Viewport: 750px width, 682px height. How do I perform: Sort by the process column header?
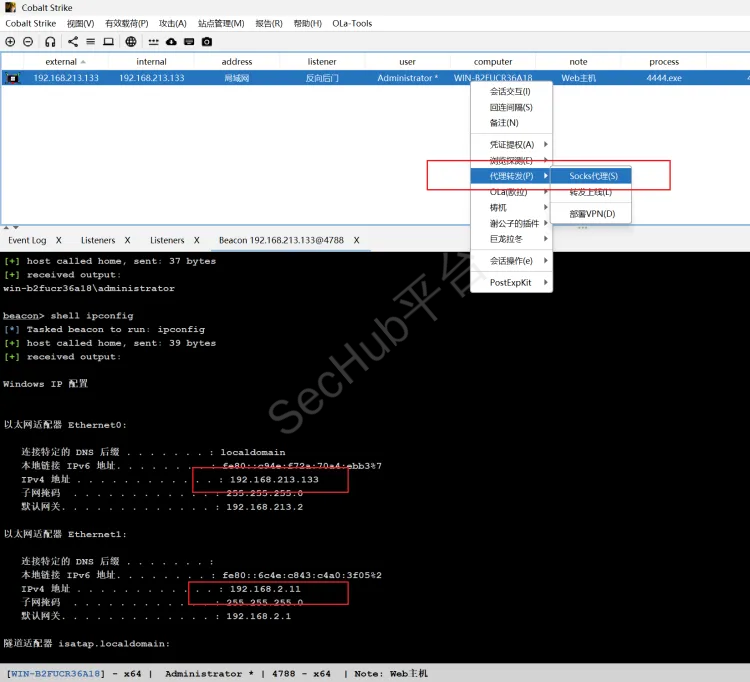(x=664, y=62)
